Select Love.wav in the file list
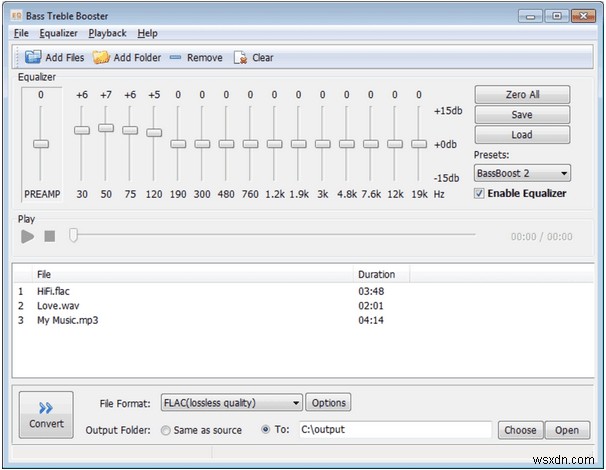Image resolution: width=606 pixels, height=470 pixels. pos(58,306)
